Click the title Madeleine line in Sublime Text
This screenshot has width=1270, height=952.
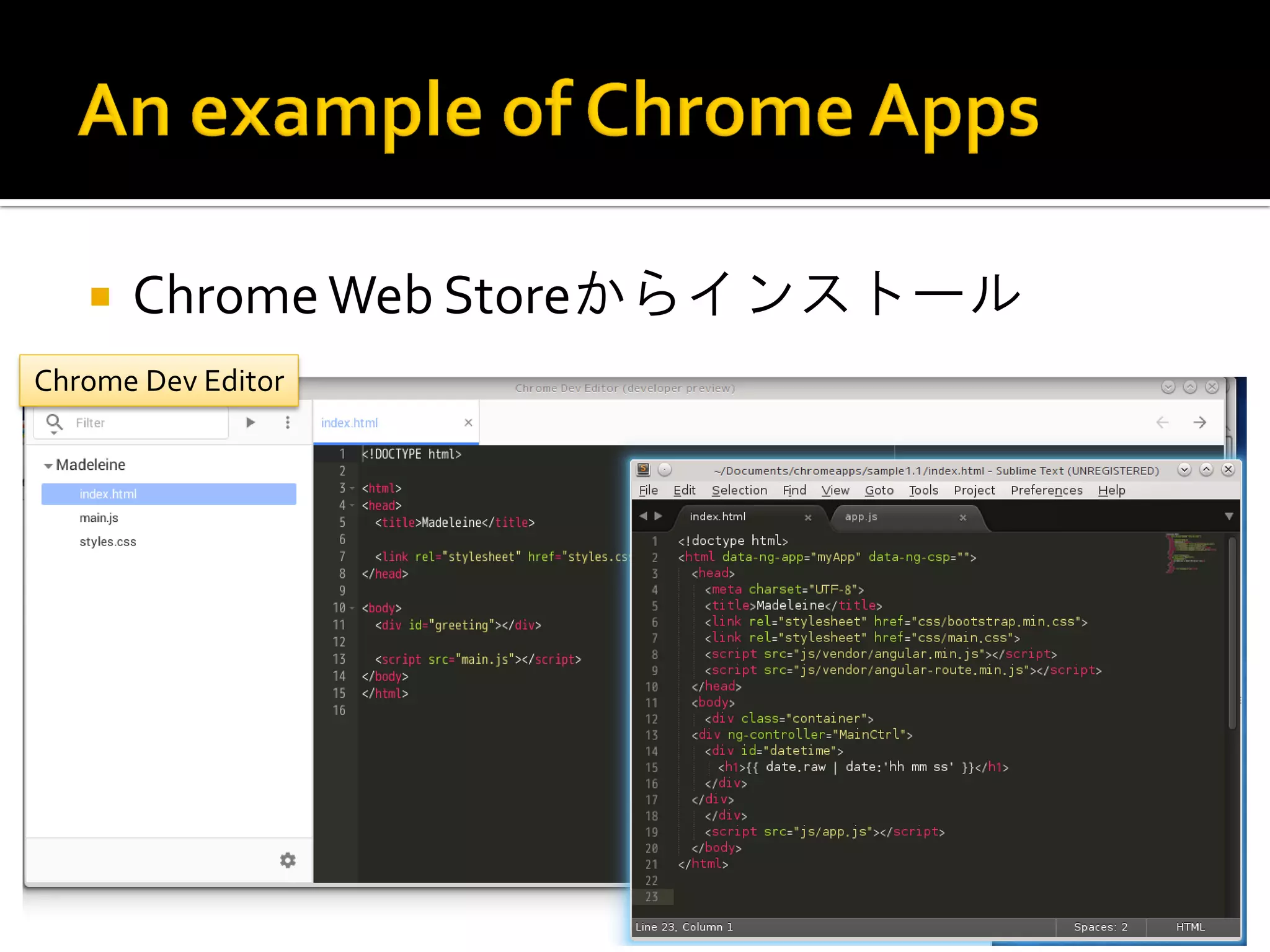[793, 606]
